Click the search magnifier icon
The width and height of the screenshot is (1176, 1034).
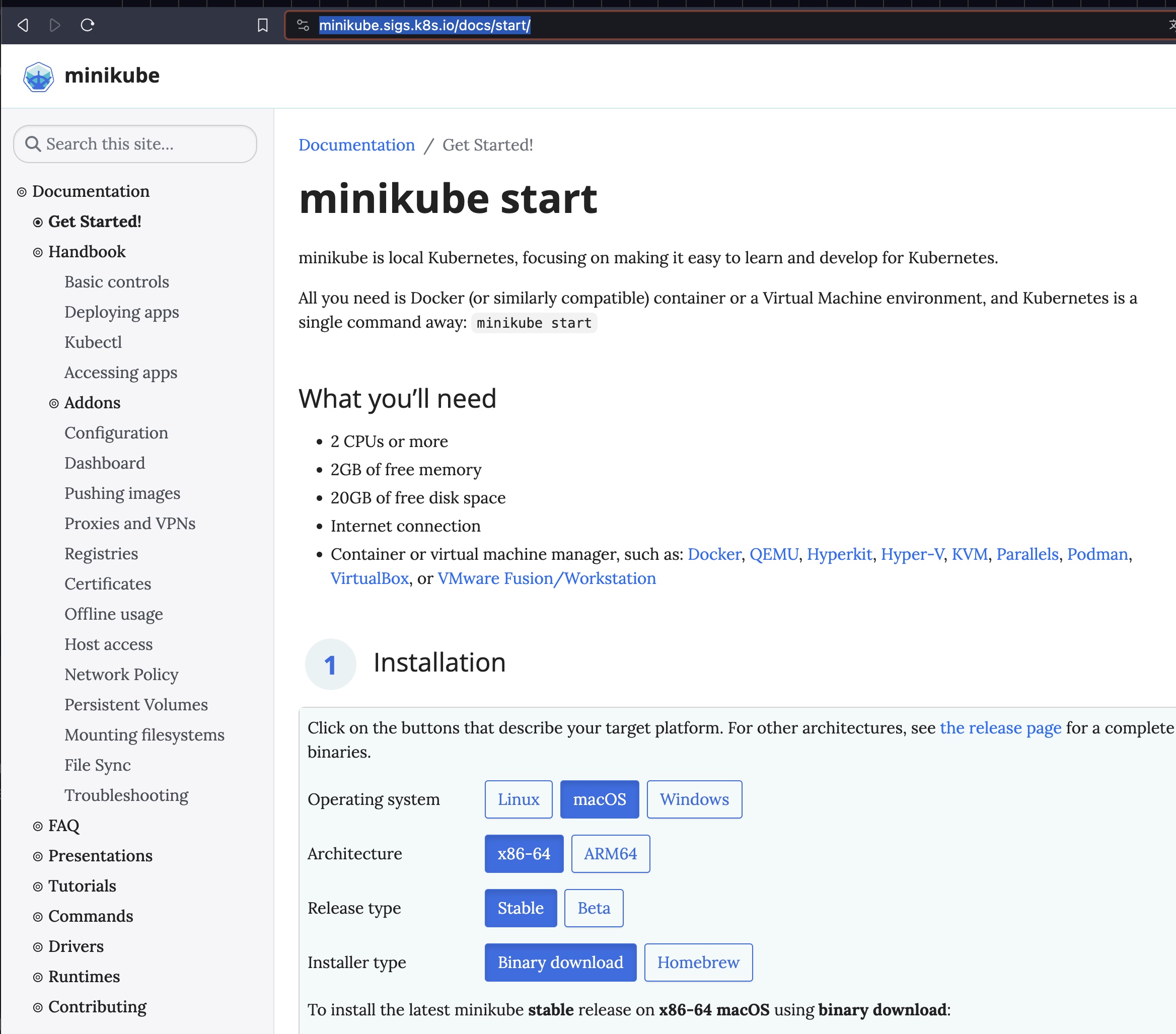coord(33,144)
